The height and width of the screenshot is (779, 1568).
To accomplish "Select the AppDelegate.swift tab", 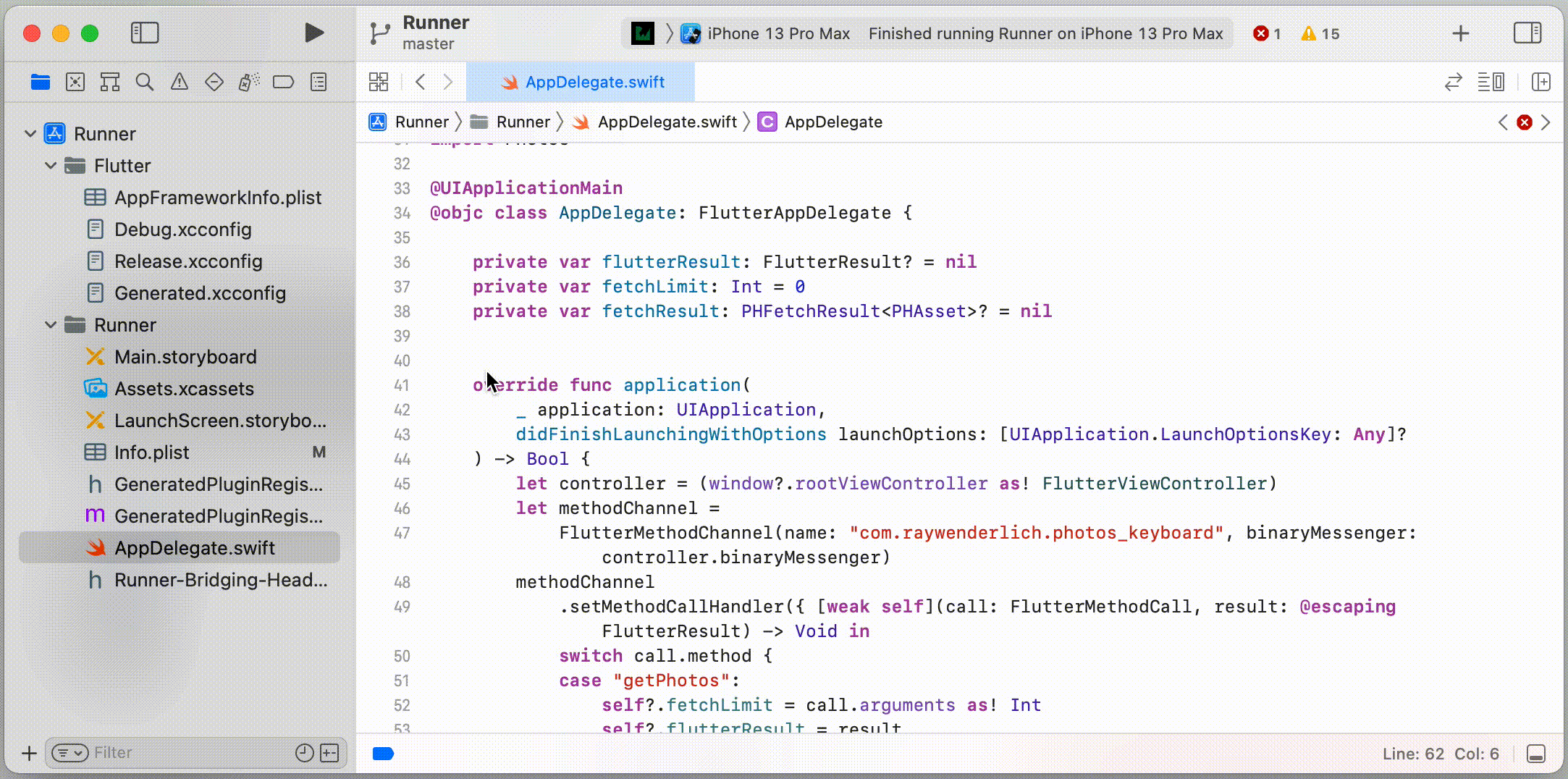I will click(x=594, y=82).
